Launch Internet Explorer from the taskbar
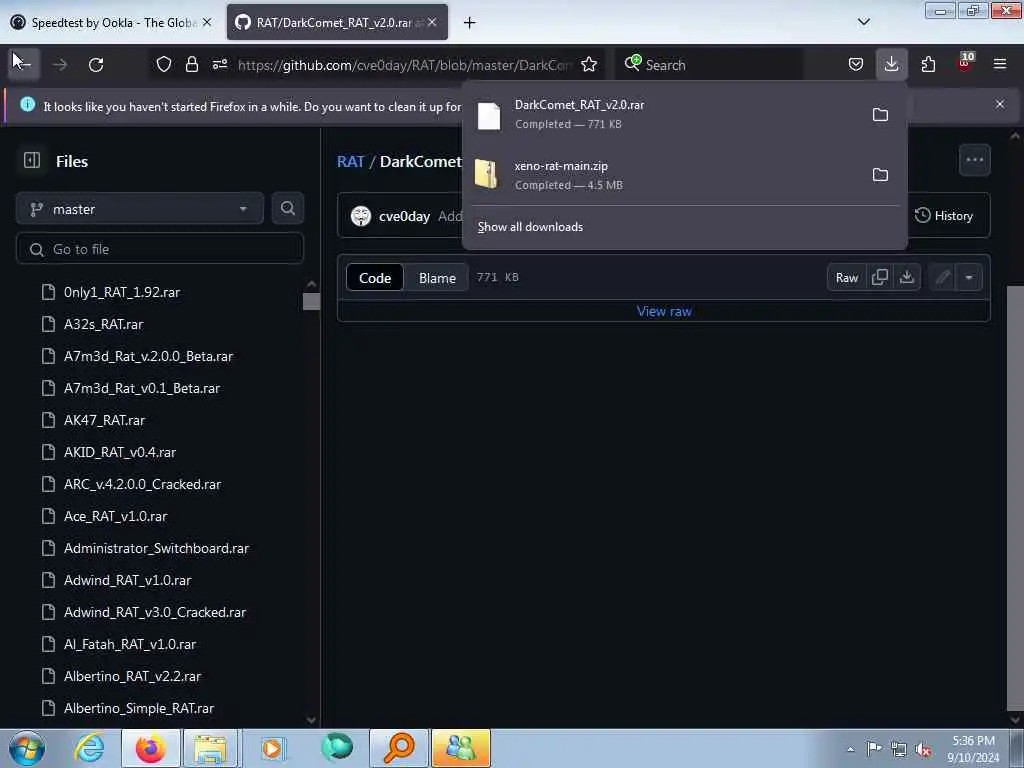This screenshot has width=1024, height=768. click(x=89, y=748)
